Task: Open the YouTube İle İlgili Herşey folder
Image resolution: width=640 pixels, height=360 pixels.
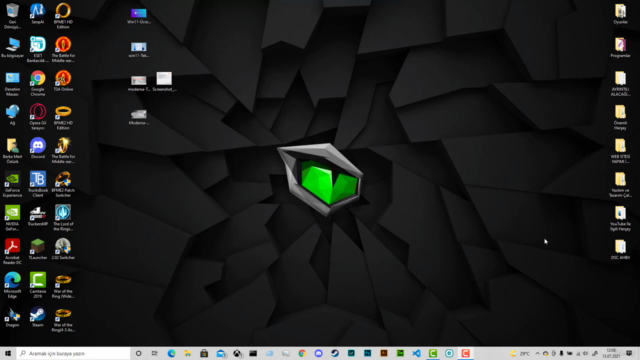Action: coord(620,218)
